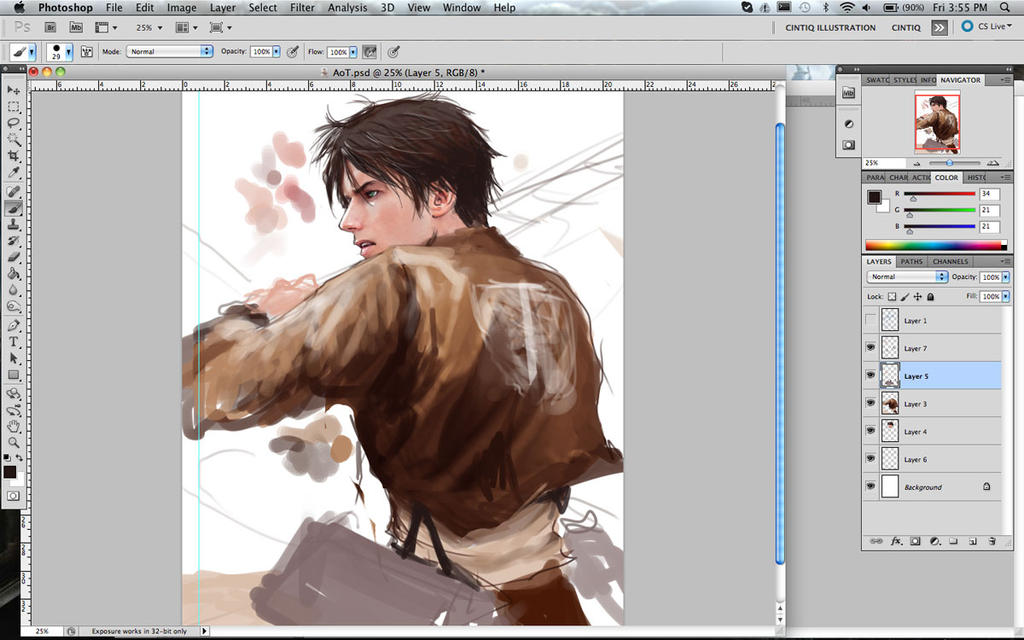
Task: Select the Eyedropper tool
Action: 13,172
